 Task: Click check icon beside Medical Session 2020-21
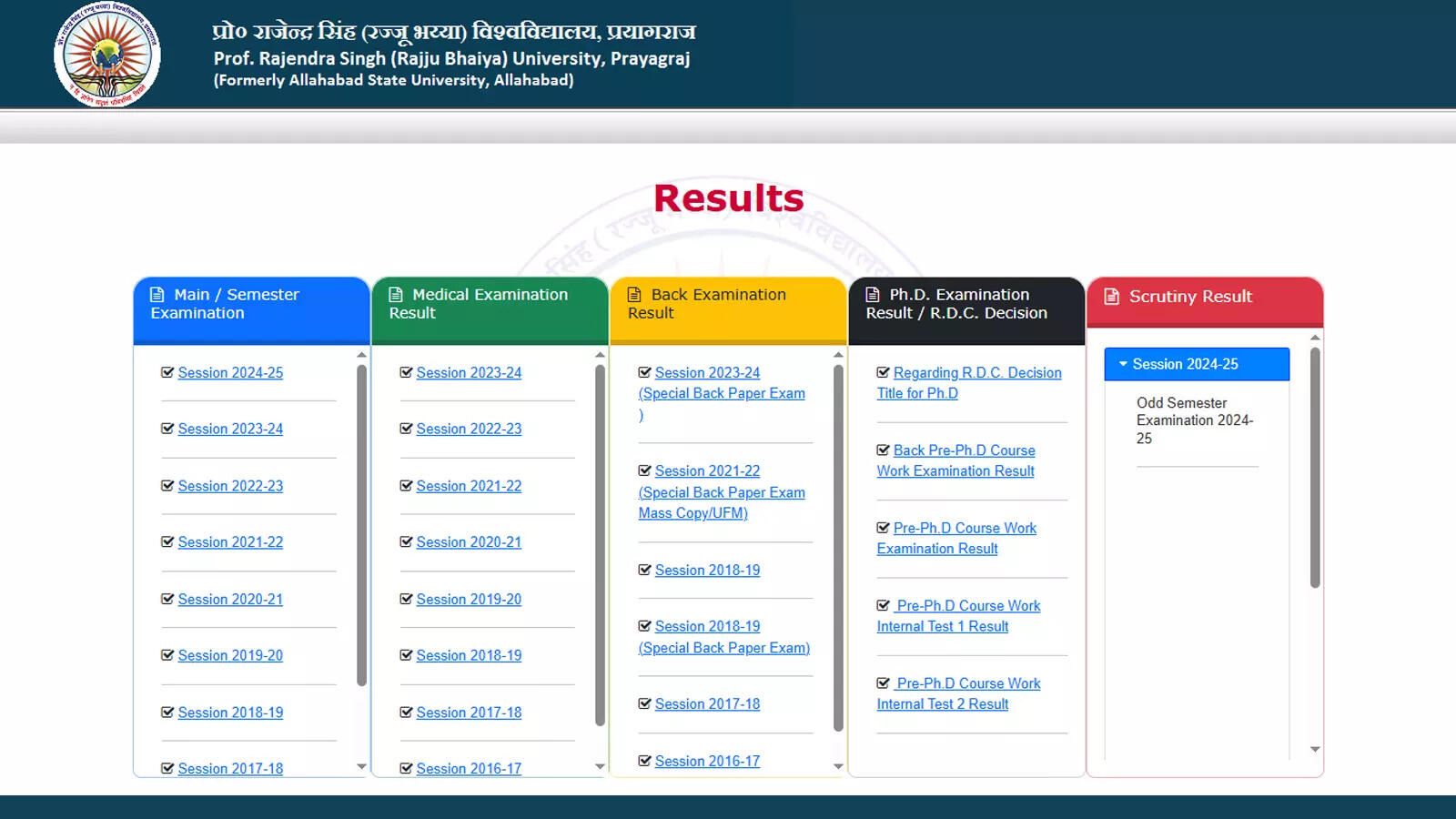coord(406,541)
